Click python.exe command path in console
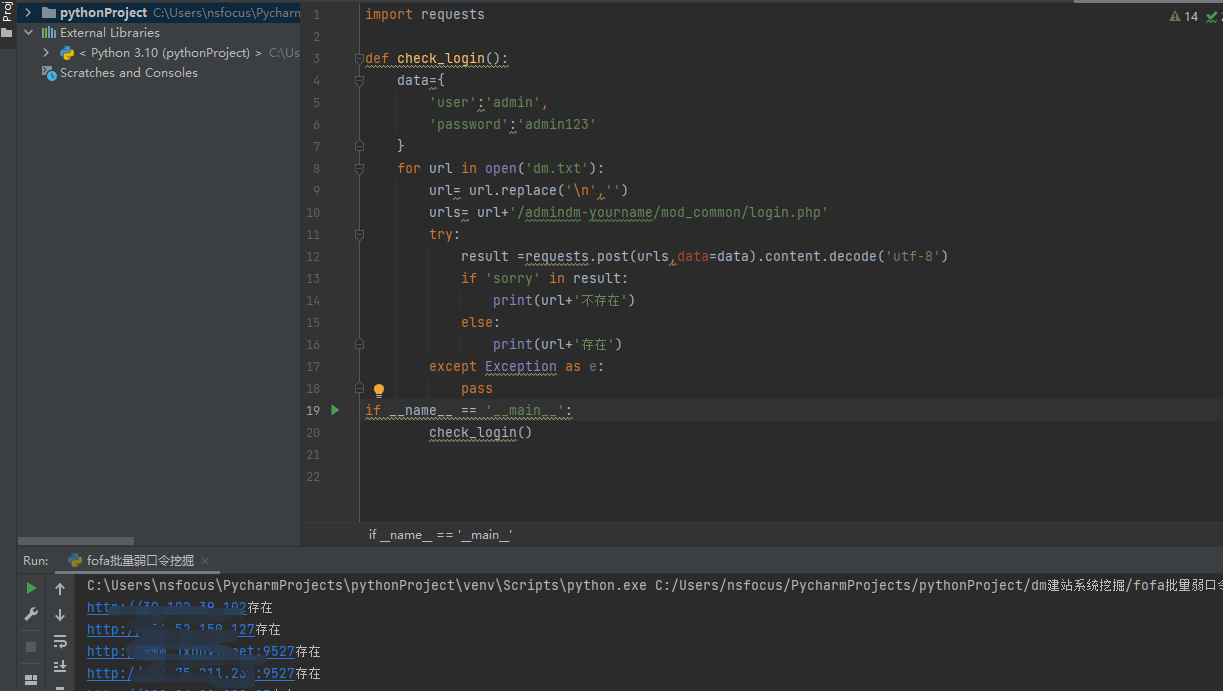1223x691 pixels. [367, 586]
